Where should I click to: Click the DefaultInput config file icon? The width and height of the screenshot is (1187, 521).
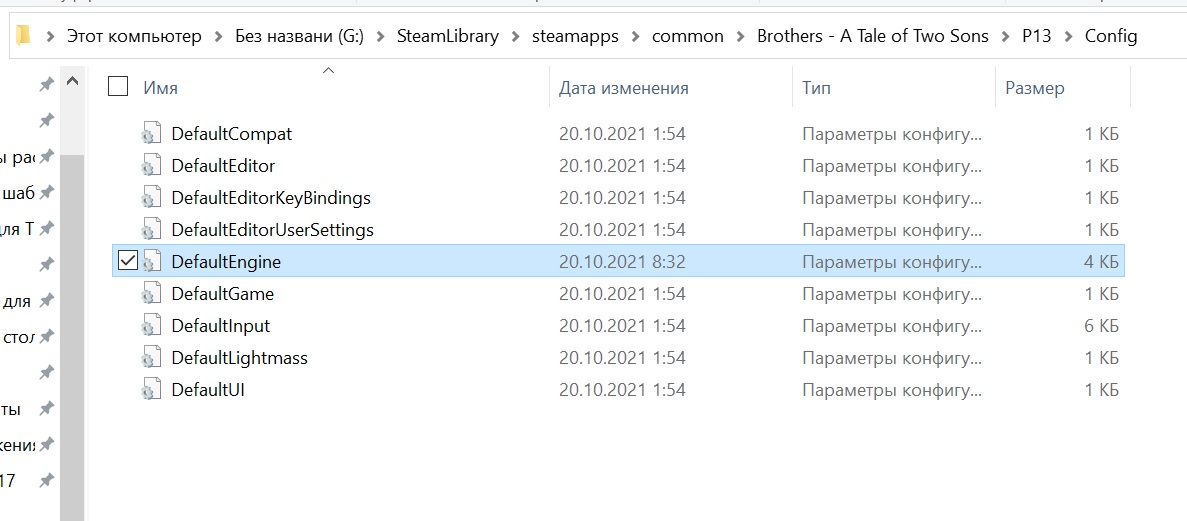(151, 326)
